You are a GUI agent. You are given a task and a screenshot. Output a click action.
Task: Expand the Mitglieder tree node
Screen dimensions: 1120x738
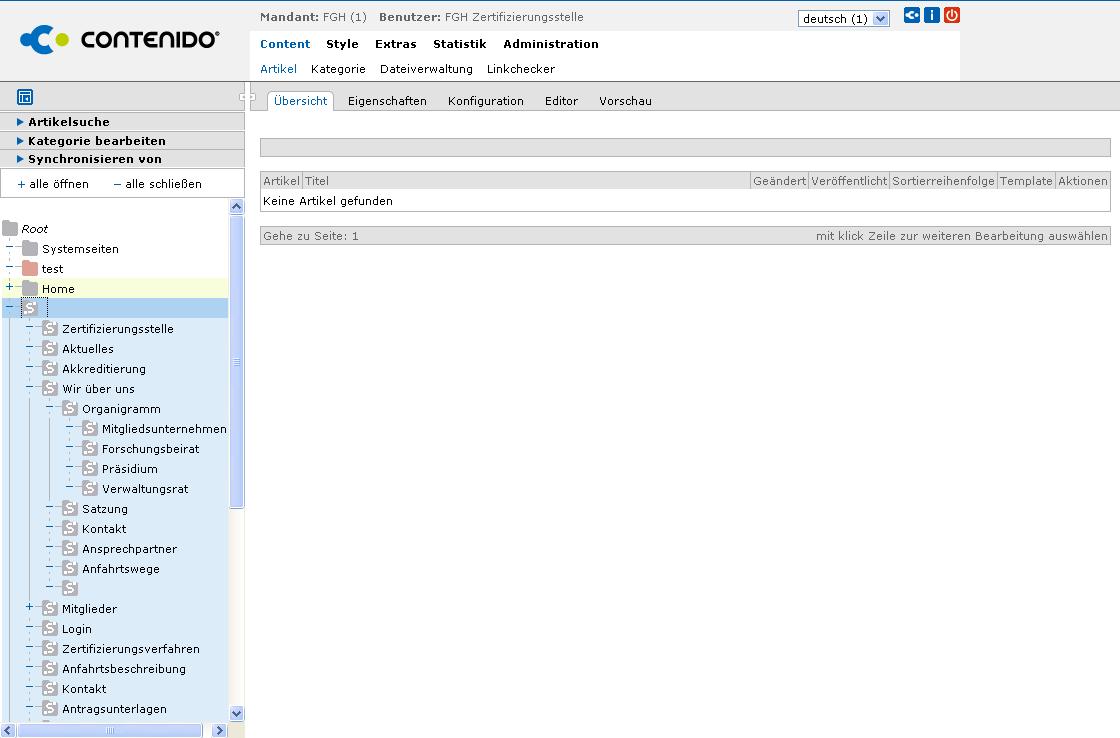(x=30, y=607)
